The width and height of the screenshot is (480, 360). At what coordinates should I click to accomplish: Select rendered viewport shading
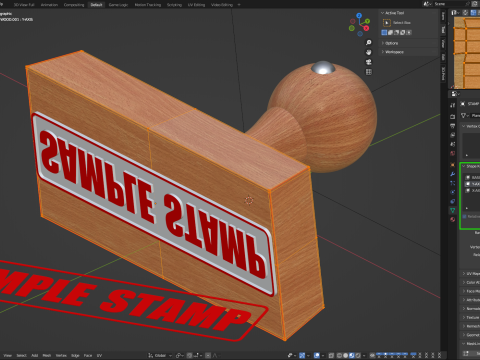358,355
